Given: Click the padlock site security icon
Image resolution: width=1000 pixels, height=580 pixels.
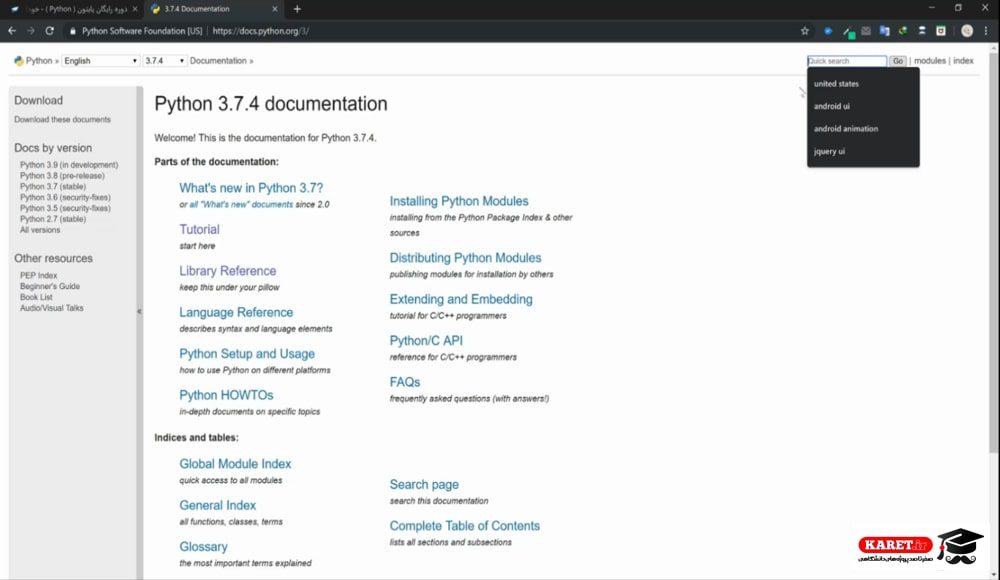Looking at the screenshot, I should click(72, 31).
